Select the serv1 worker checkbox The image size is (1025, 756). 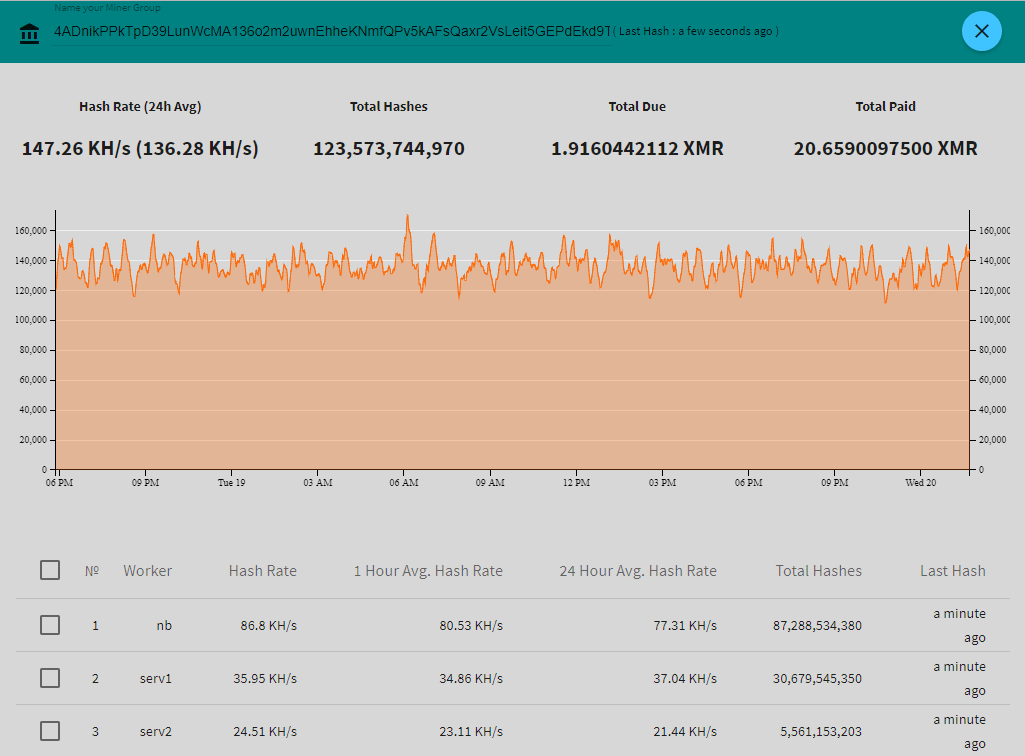50,678
